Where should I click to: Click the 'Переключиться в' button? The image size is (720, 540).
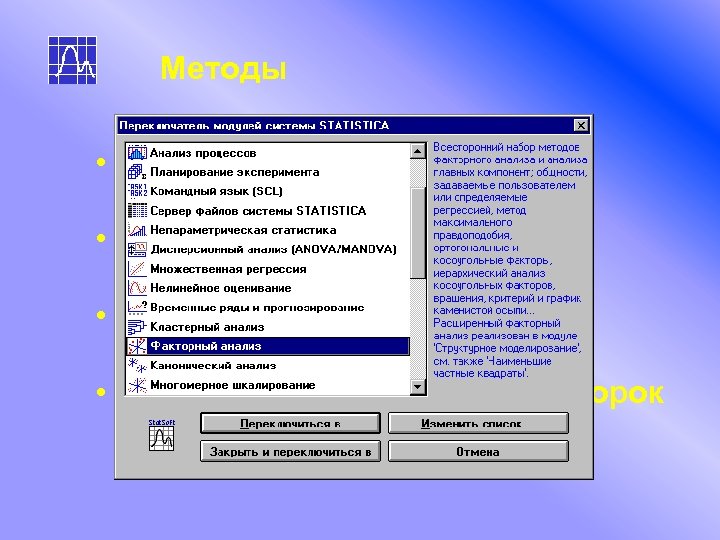pos(290,423)
